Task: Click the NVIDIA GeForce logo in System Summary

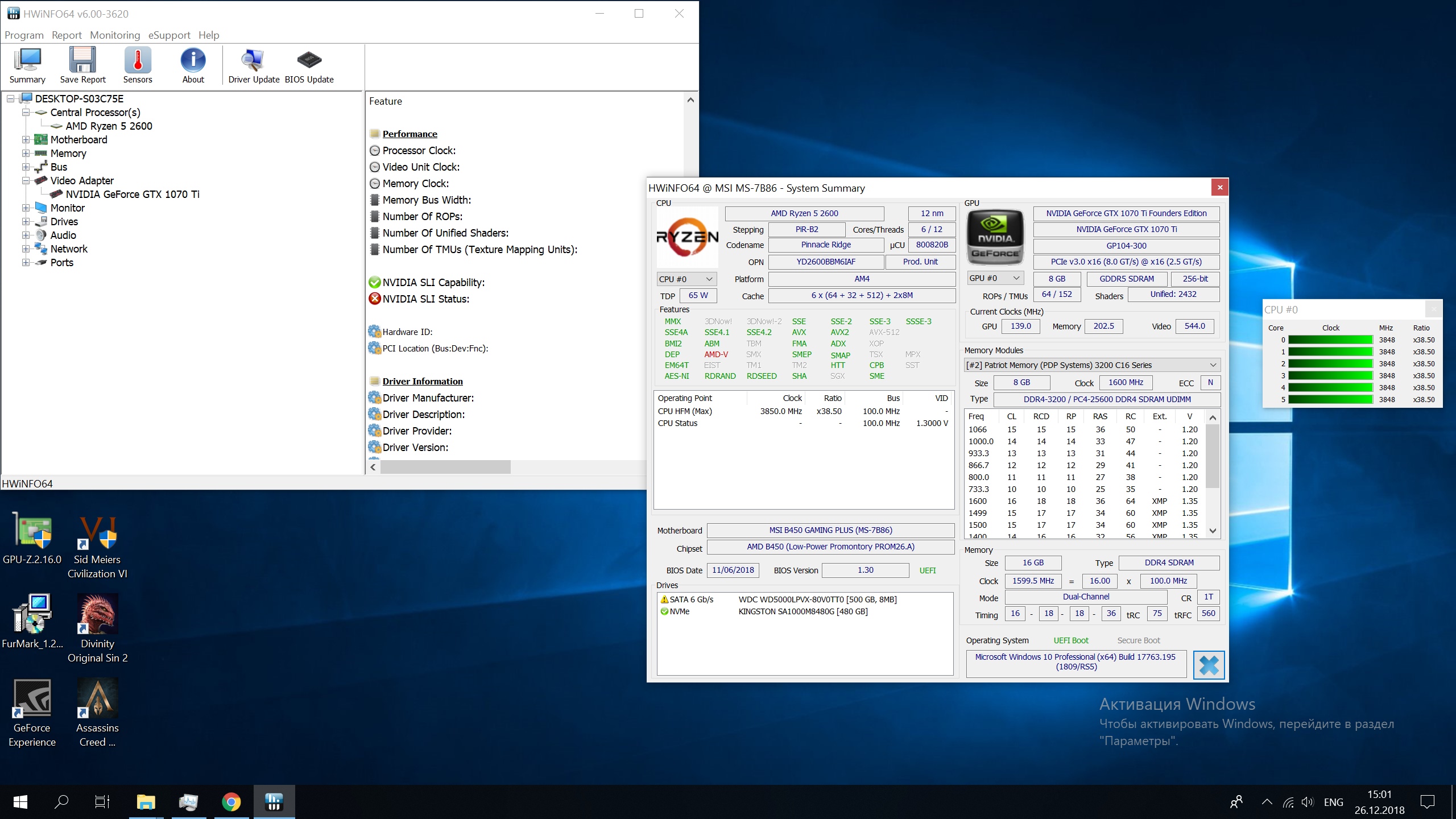Action: (995, 237)
